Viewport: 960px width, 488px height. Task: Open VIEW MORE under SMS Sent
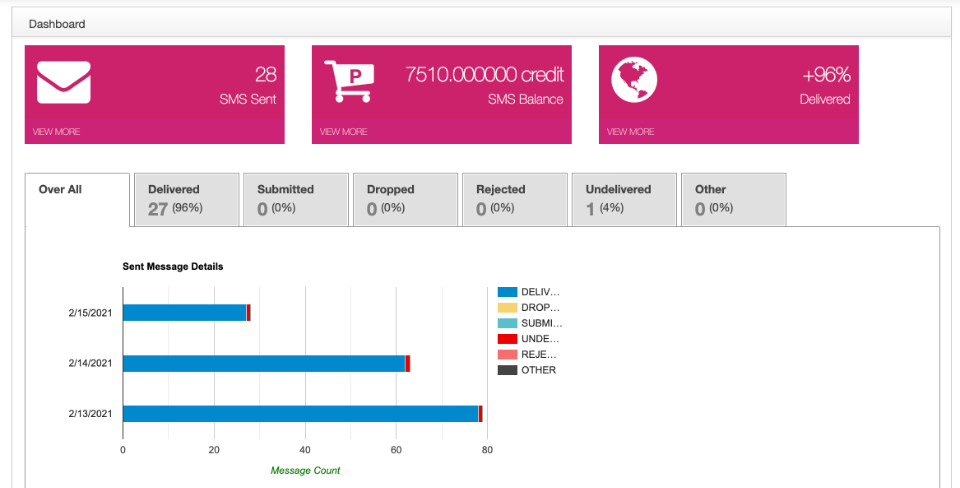coord(56,132)
